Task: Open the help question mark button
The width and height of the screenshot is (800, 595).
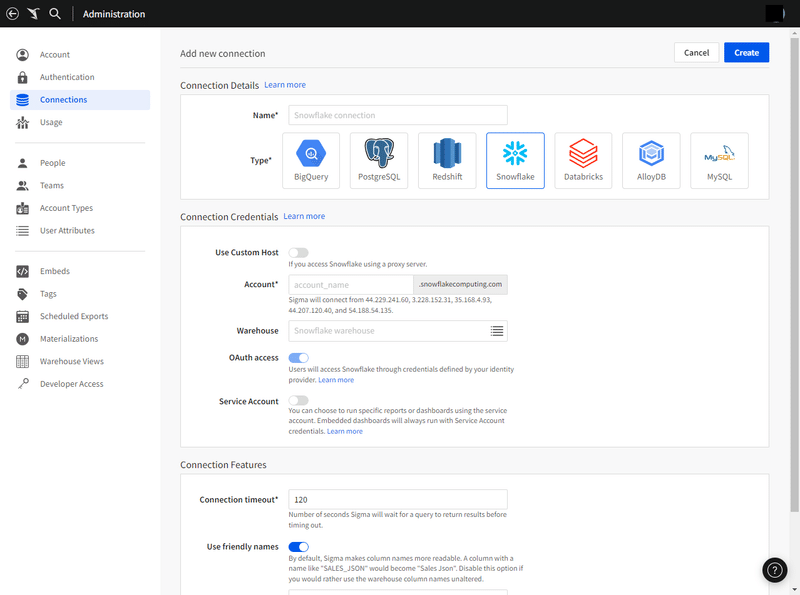Action: [x=774, y=570]
